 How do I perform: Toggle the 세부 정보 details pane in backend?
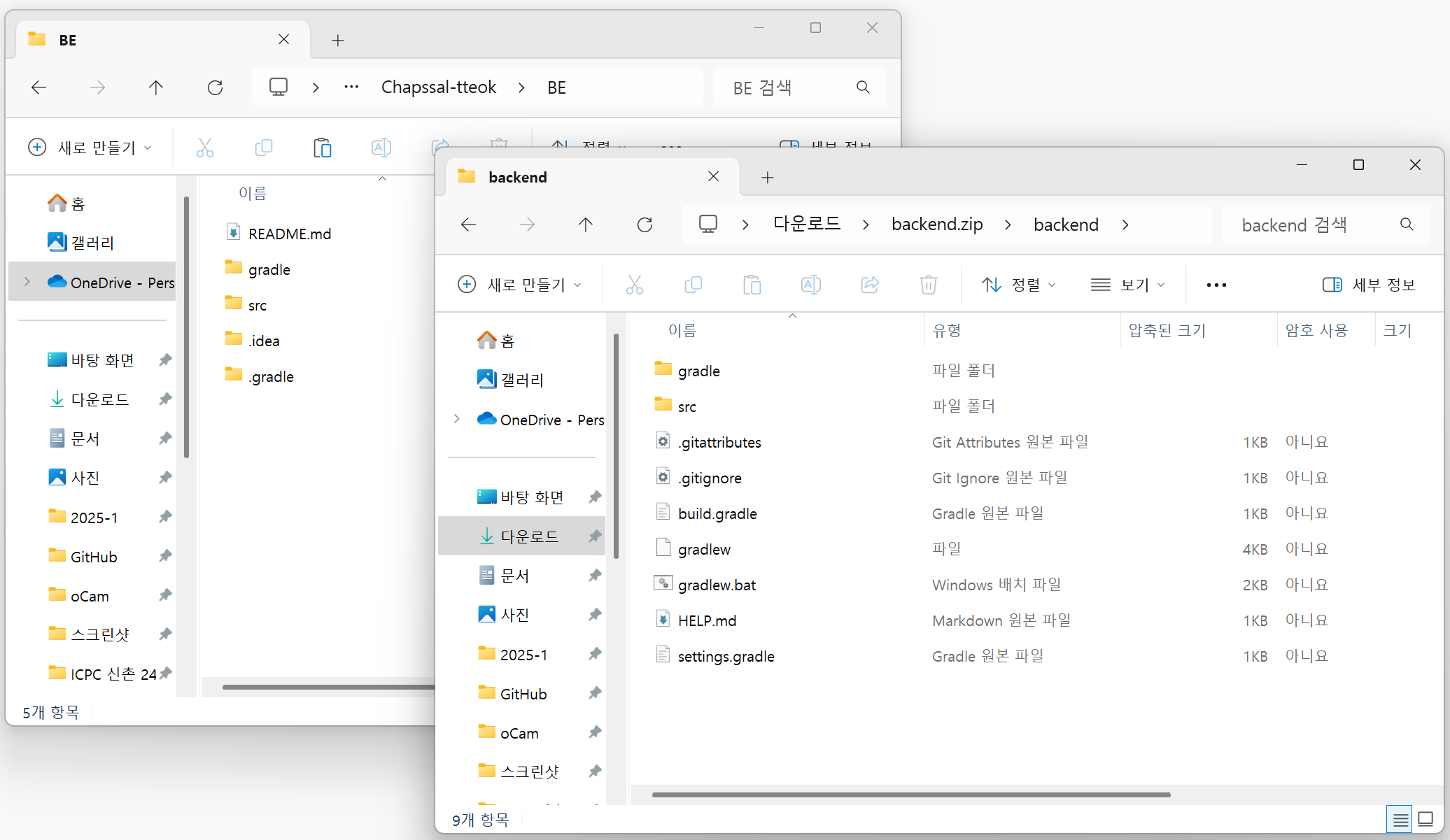1369,285
